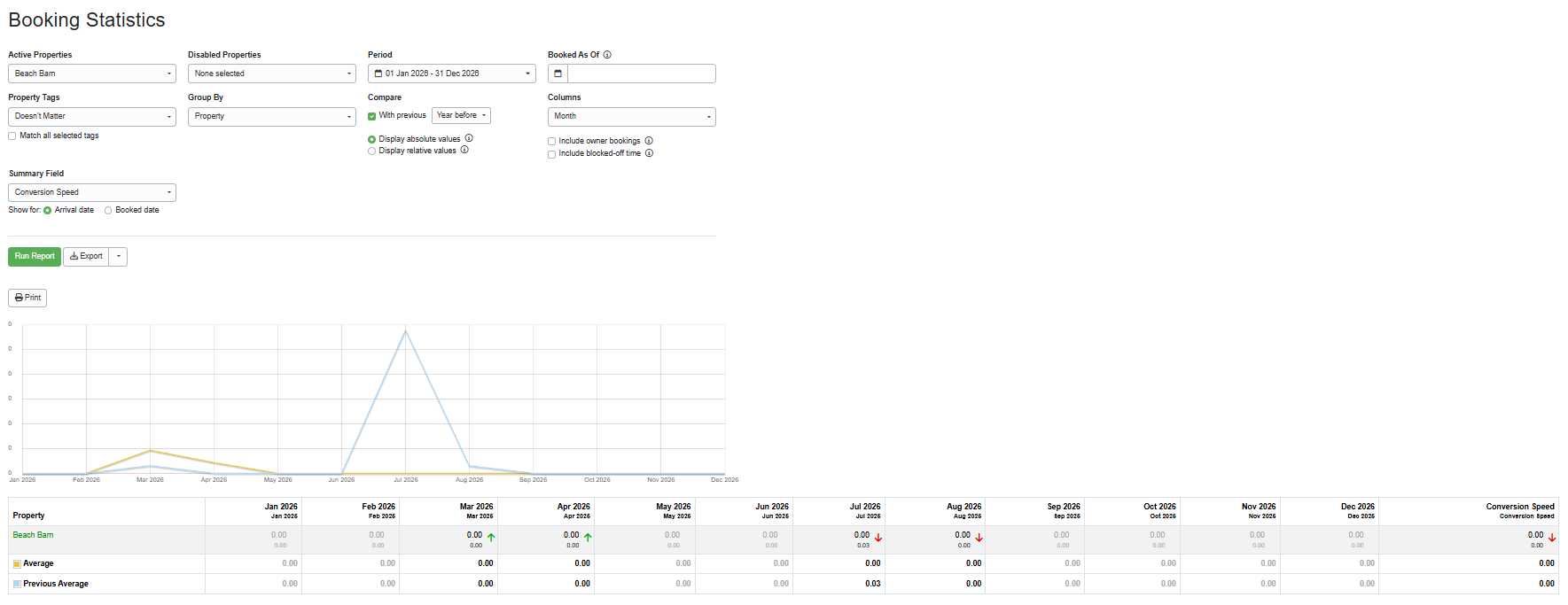The image size is (1568, 605).
Task: Click the green up arrow in Apr 2026 cell
Action: point(588,537)
